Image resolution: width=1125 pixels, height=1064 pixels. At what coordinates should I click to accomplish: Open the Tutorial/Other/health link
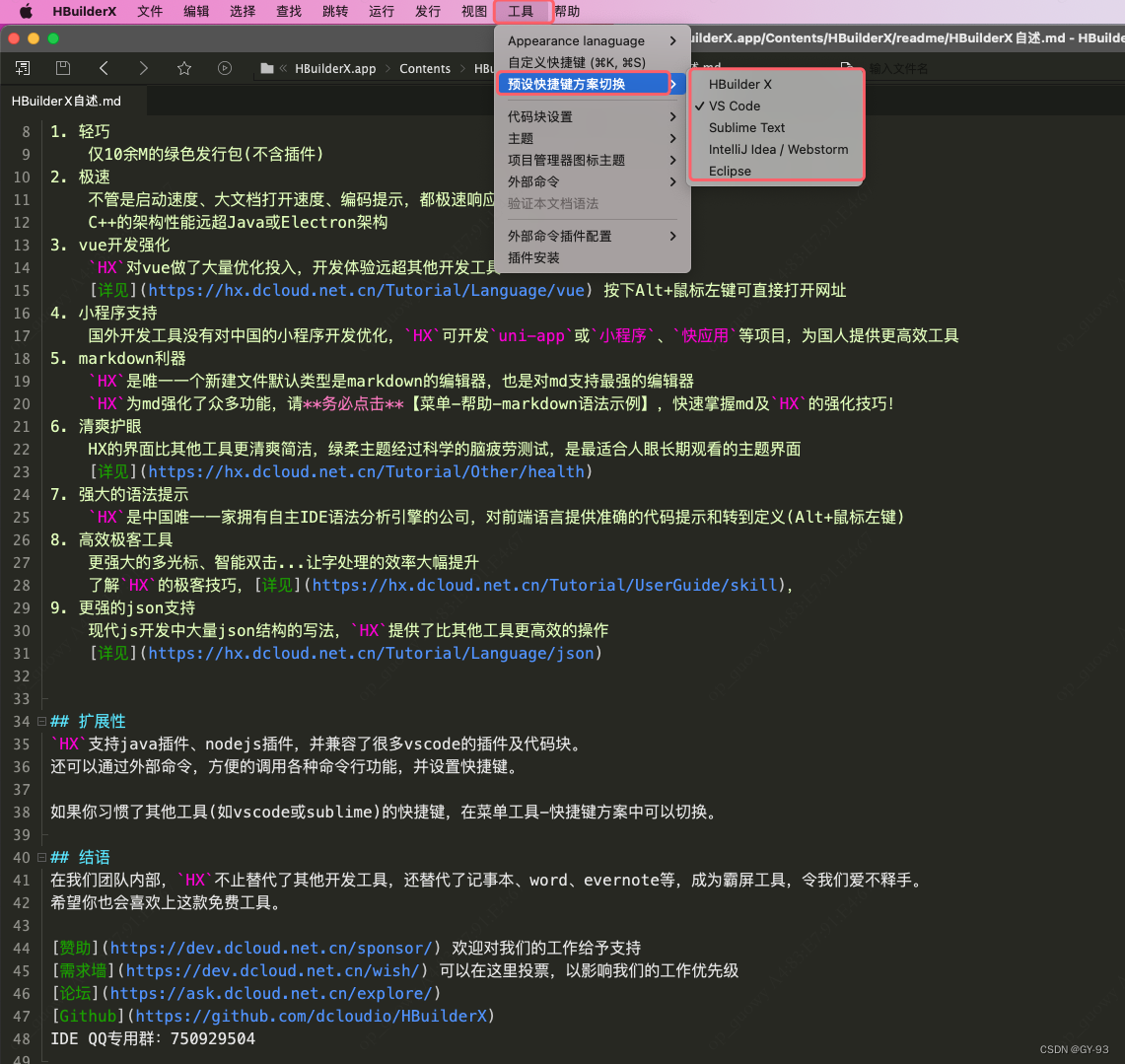tap(366, 472)
